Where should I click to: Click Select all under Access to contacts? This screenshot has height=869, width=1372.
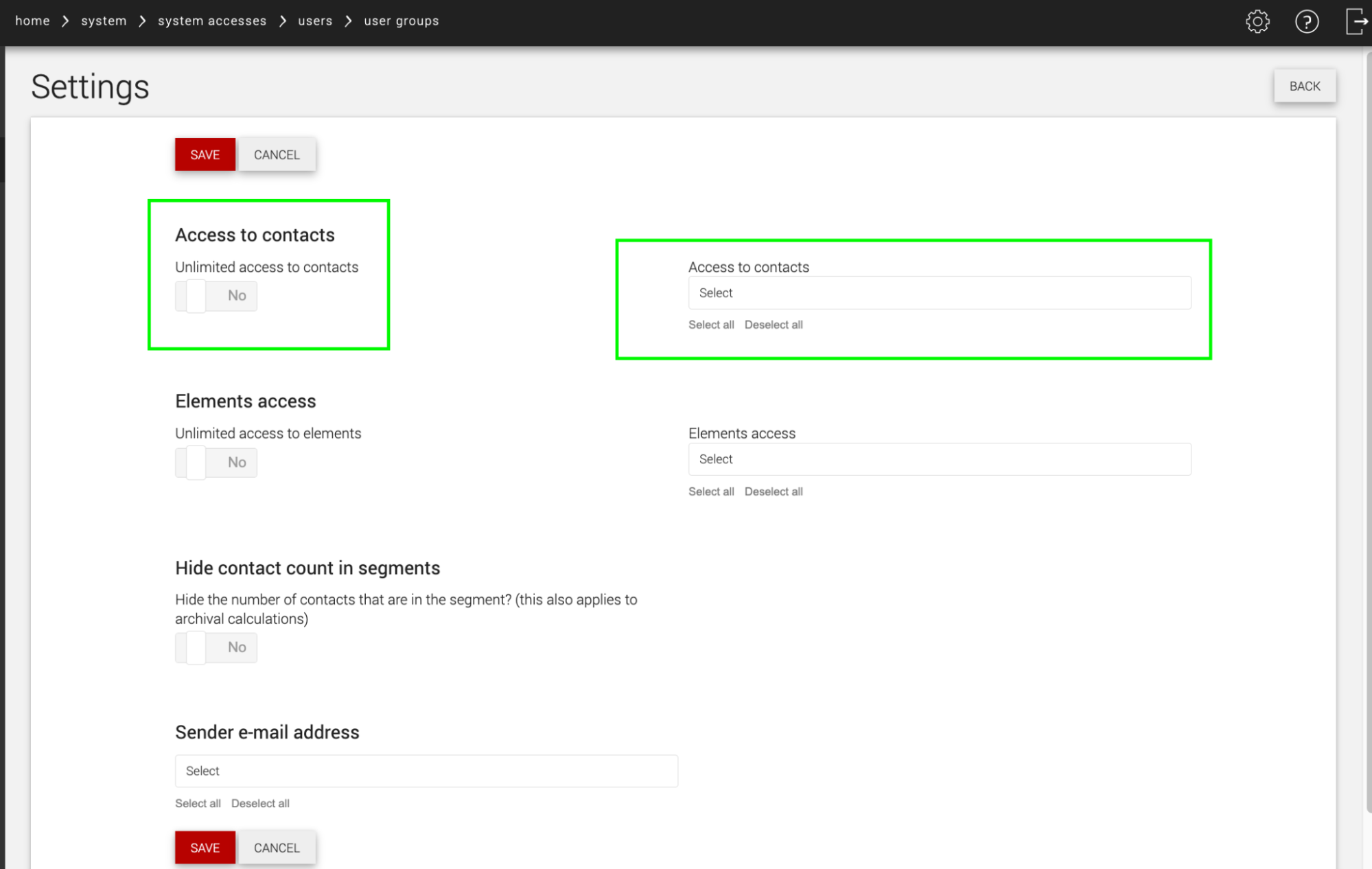[x=711, y=325]
